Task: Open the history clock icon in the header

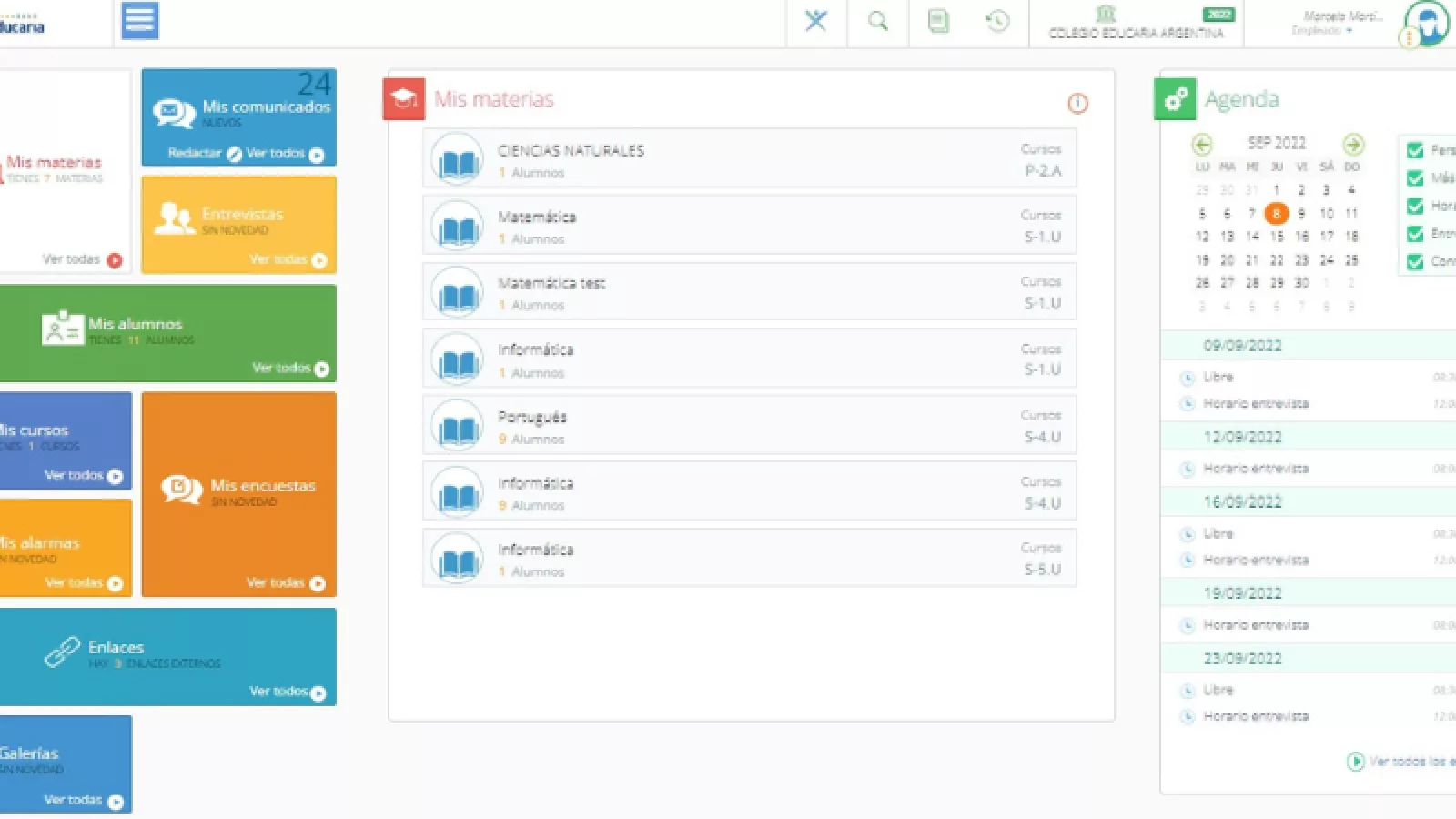Action: (x=997, y=21)
